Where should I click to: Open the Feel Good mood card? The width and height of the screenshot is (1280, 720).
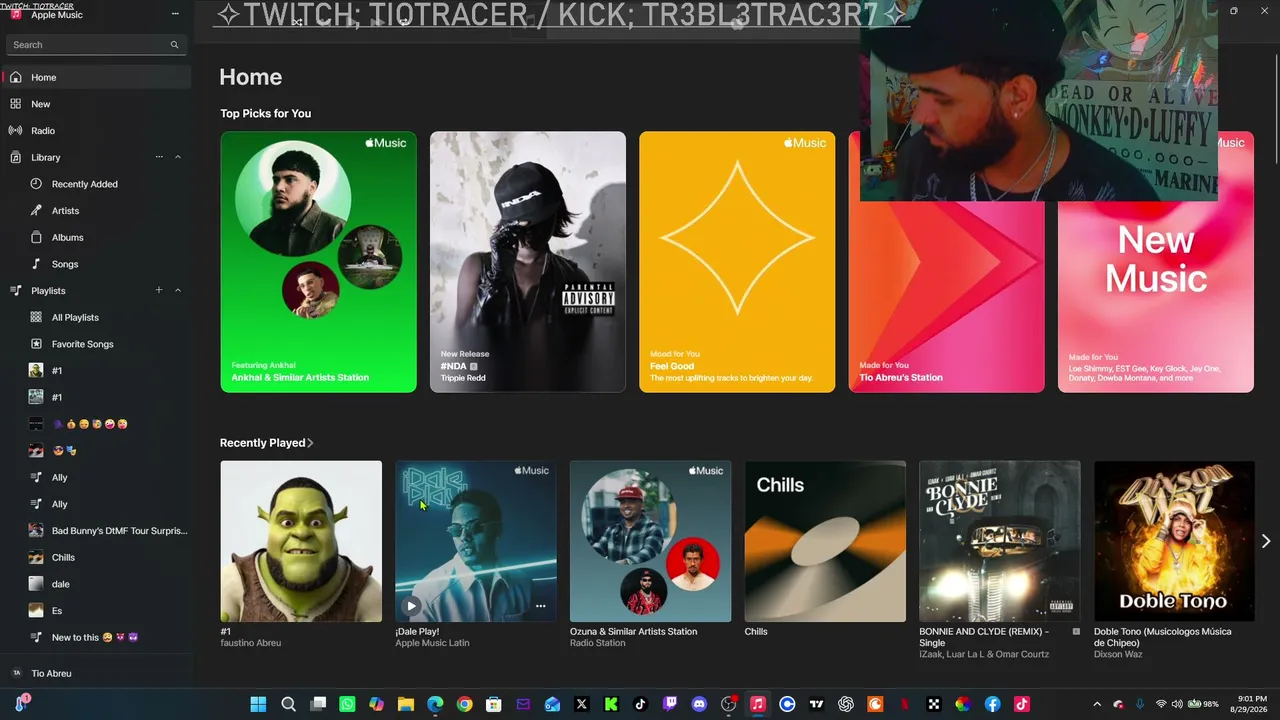[x=737, y=262]
